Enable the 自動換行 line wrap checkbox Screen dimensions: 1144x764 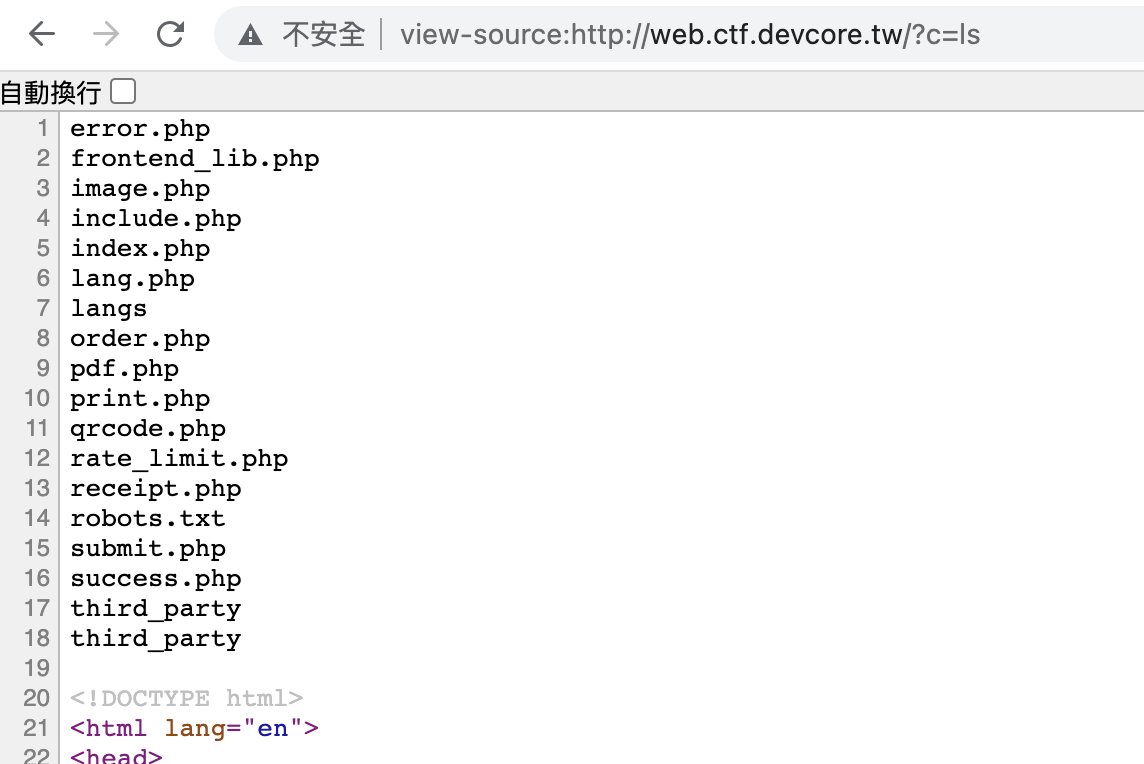click(123, 92)
